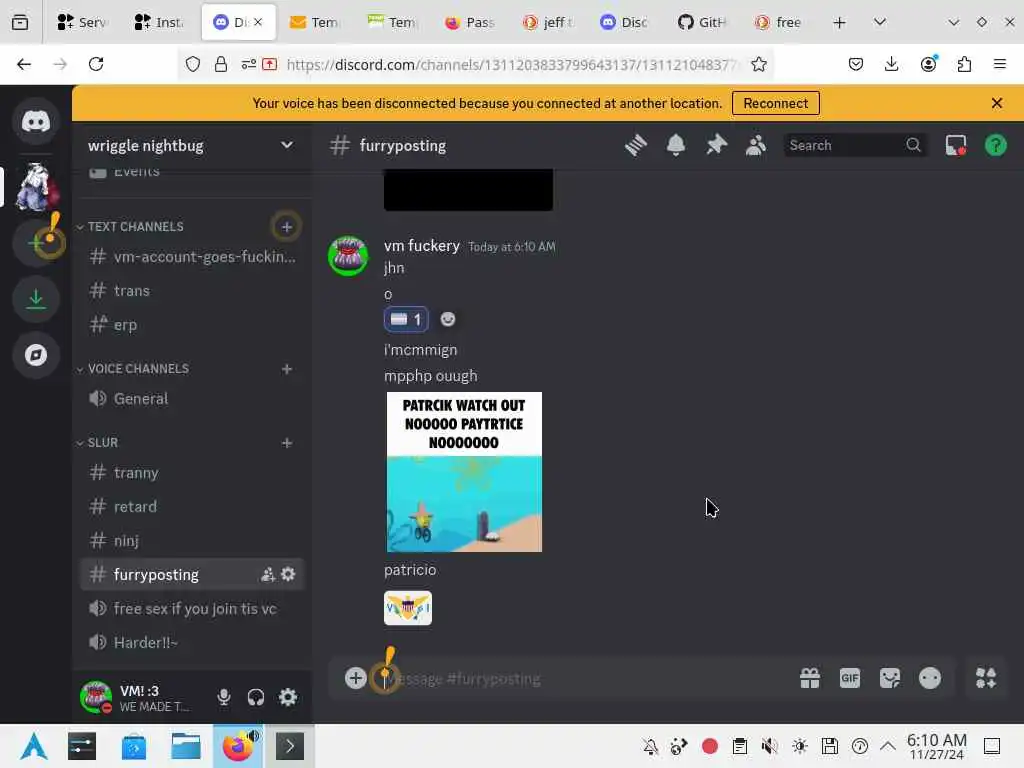Viewport: 1024px width, 768px height.
Task: Collapse the TEXT CHANNELS category
Action: (x=131, y=227)
